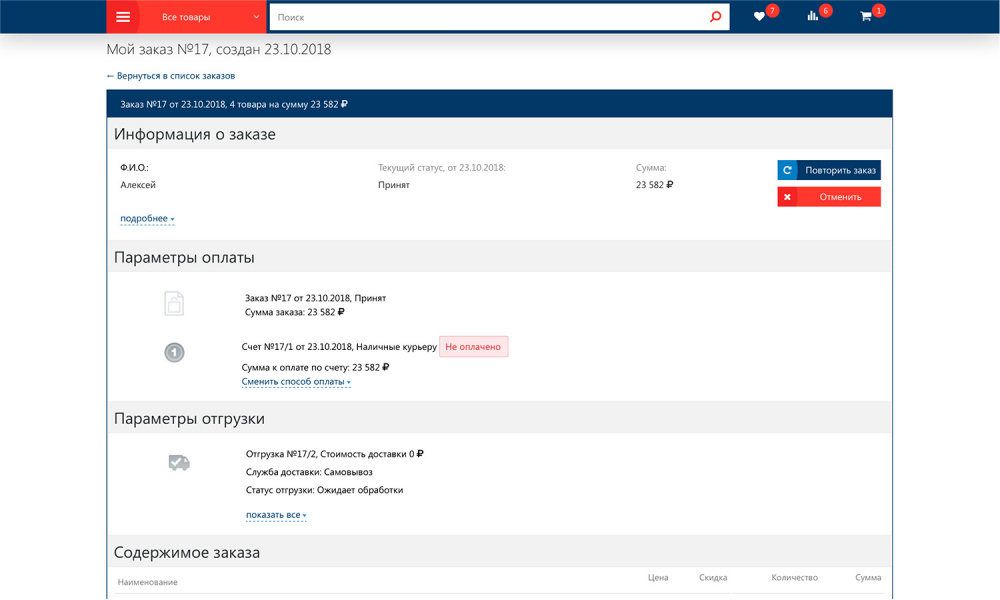The width and height of the screenshot is (1000, 600).
Task: Click the delivery truck shipment icon
Action: click(x=179, y=462)
